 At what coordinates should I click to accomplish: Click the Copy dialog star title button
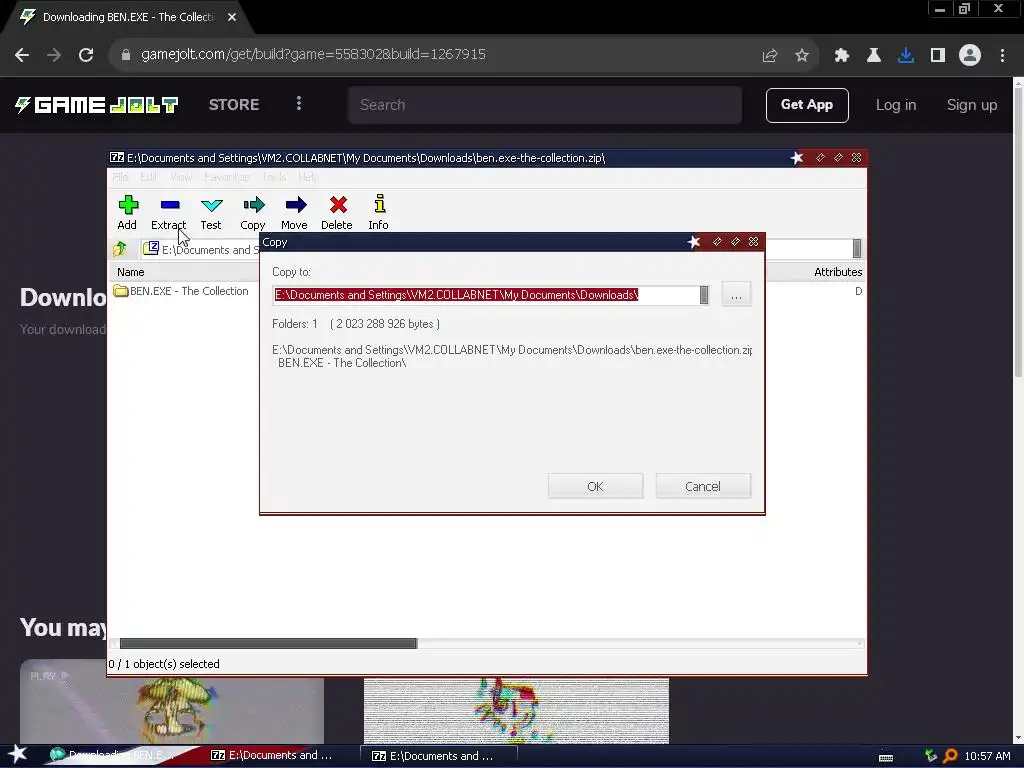coord(694,242)
